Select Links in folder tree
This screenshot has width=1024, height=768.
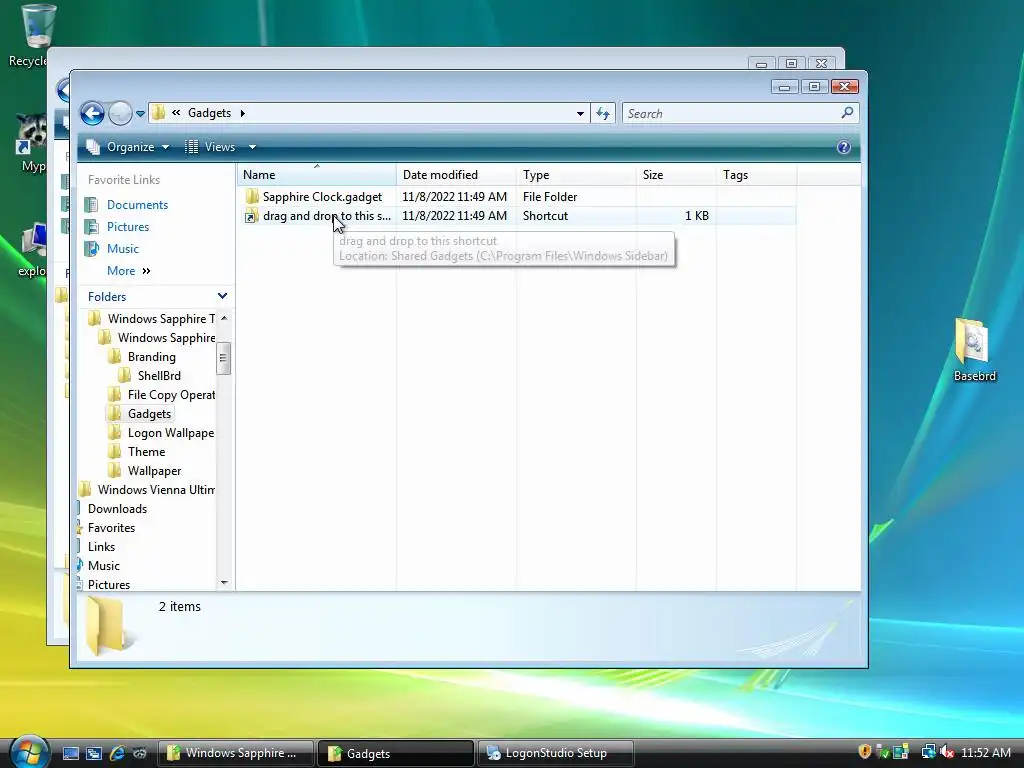tap(101, 547)
